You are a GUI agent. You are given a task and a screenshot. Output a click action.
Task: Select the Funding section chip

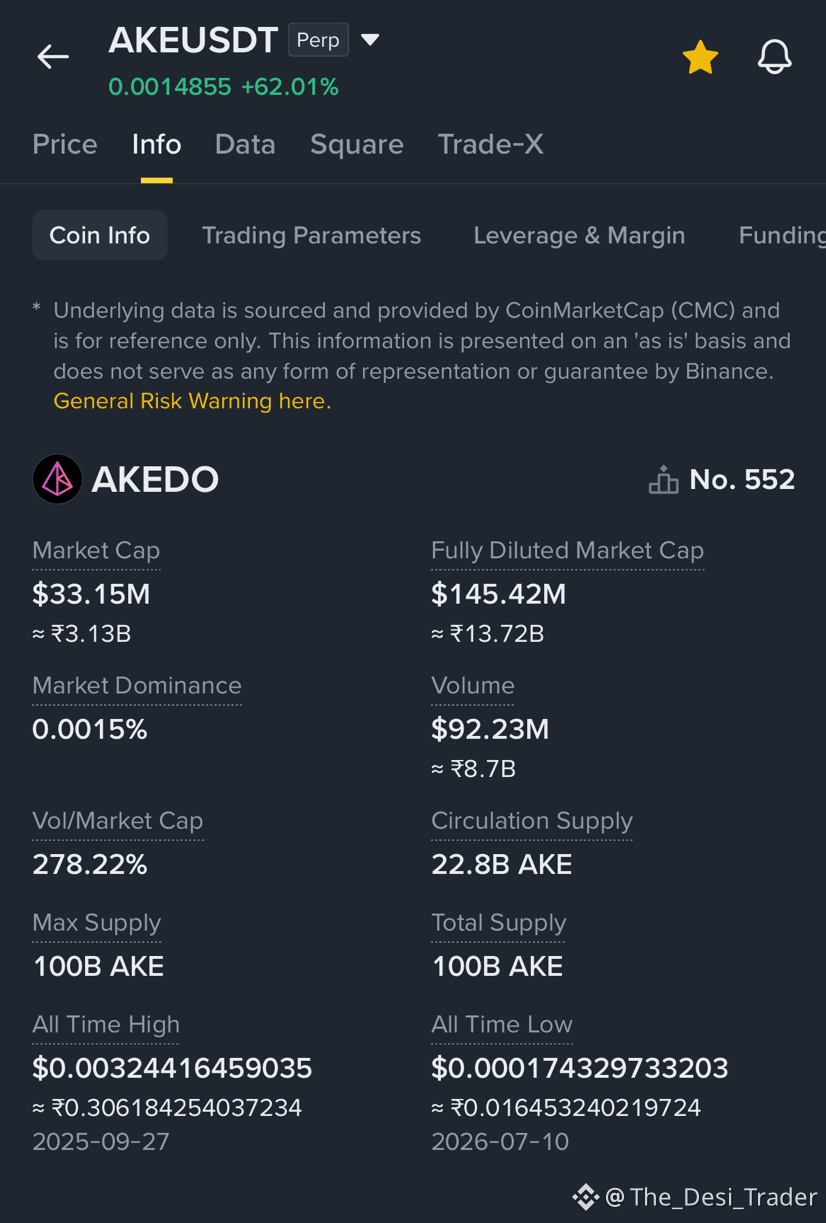click(782, 235)
